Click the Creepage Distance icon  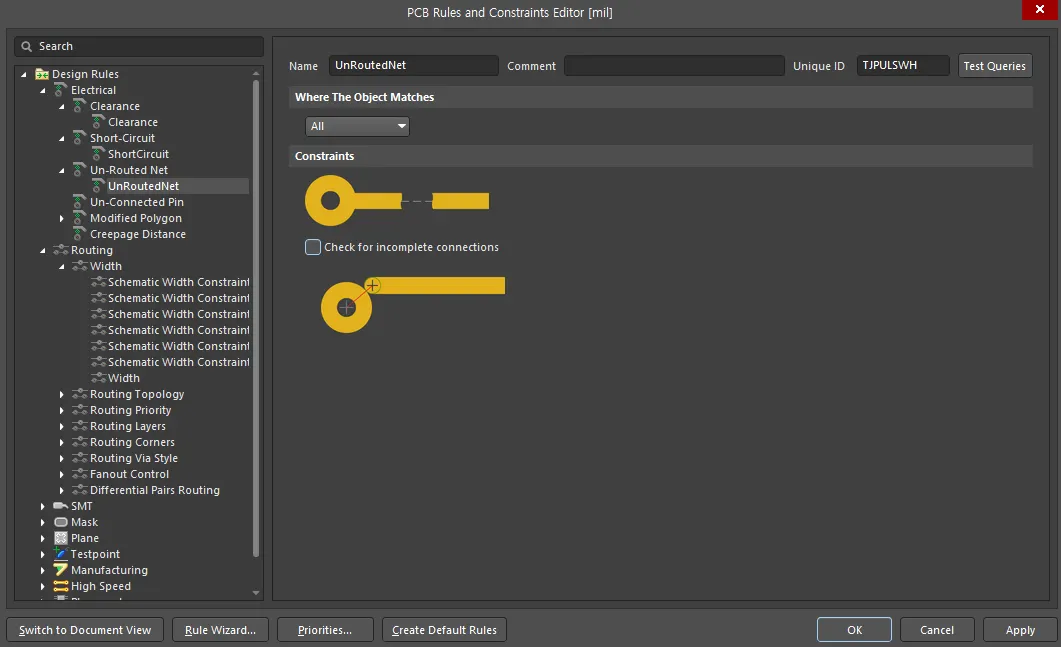[x=80, y=234]
